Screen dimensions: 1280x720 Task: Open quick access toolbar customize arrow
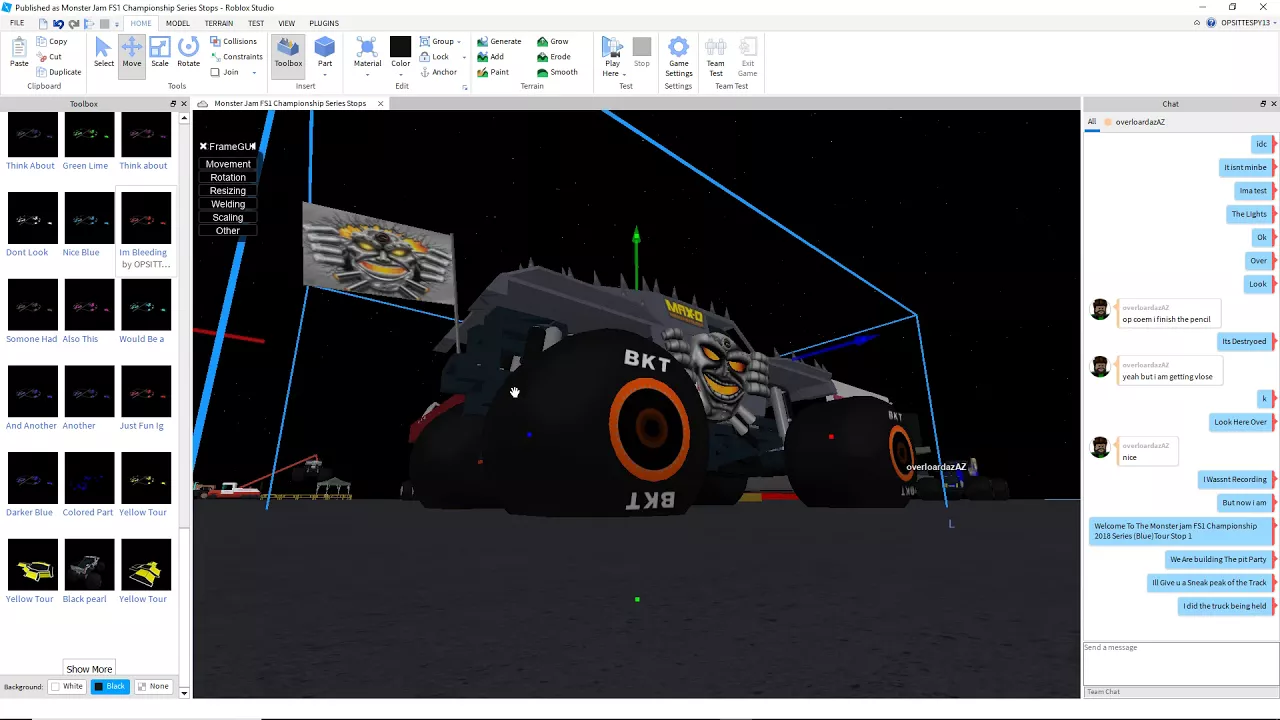117,23
